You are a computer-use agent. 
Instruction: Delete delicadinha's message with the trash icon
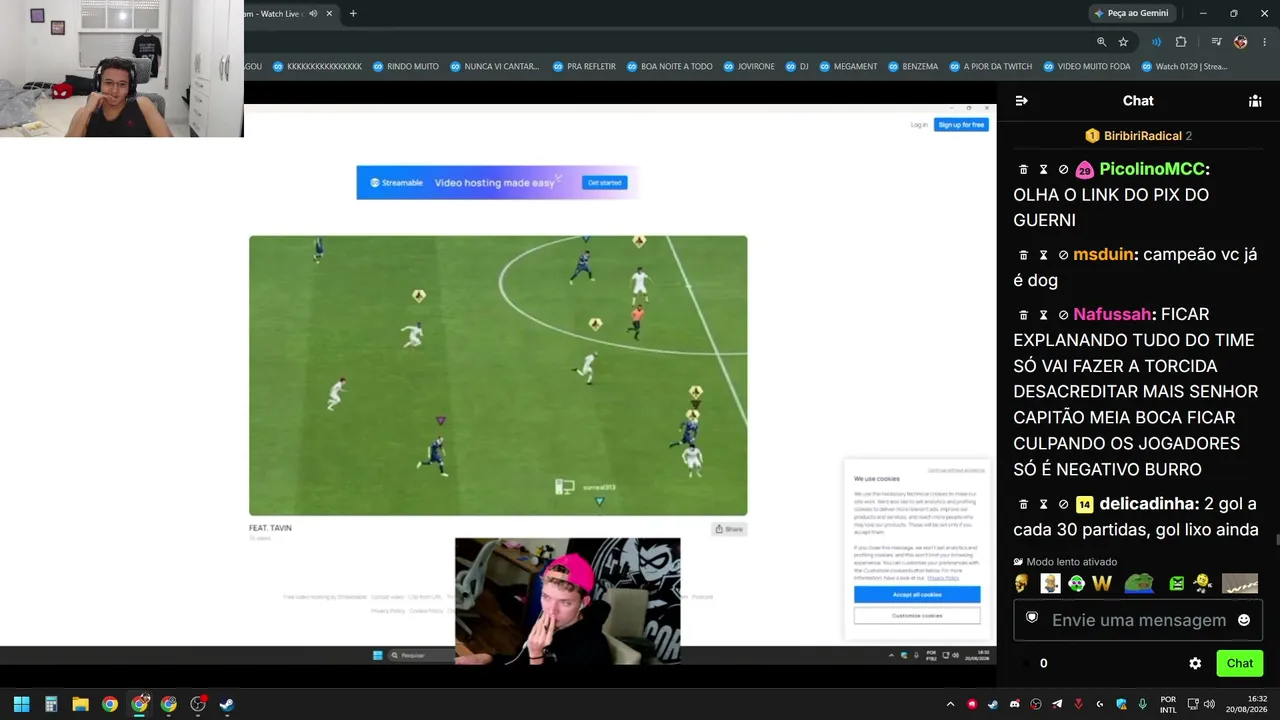click(x=1023, y=504)
